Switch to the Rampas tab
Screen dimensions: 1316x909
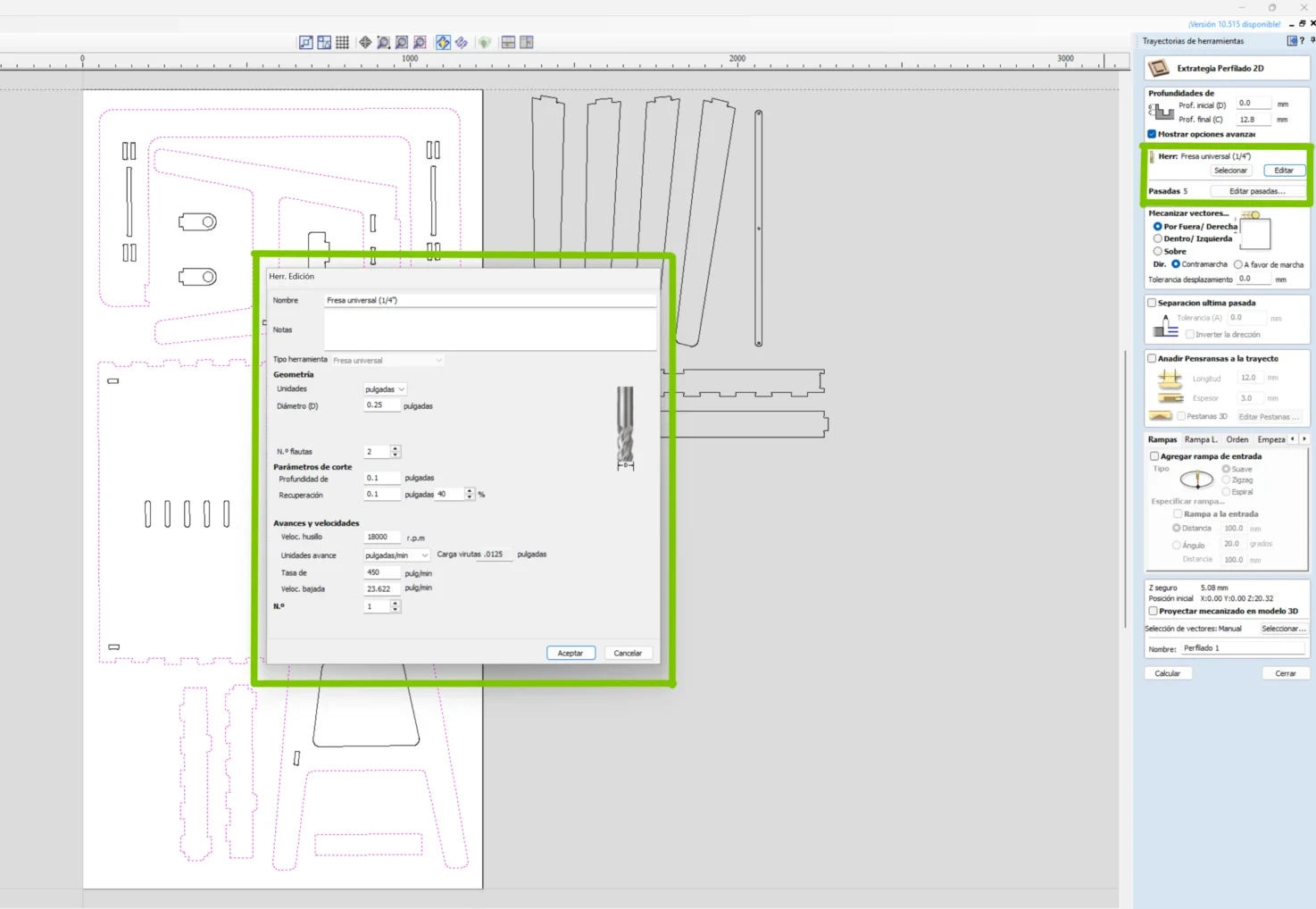coord(1162,439)
